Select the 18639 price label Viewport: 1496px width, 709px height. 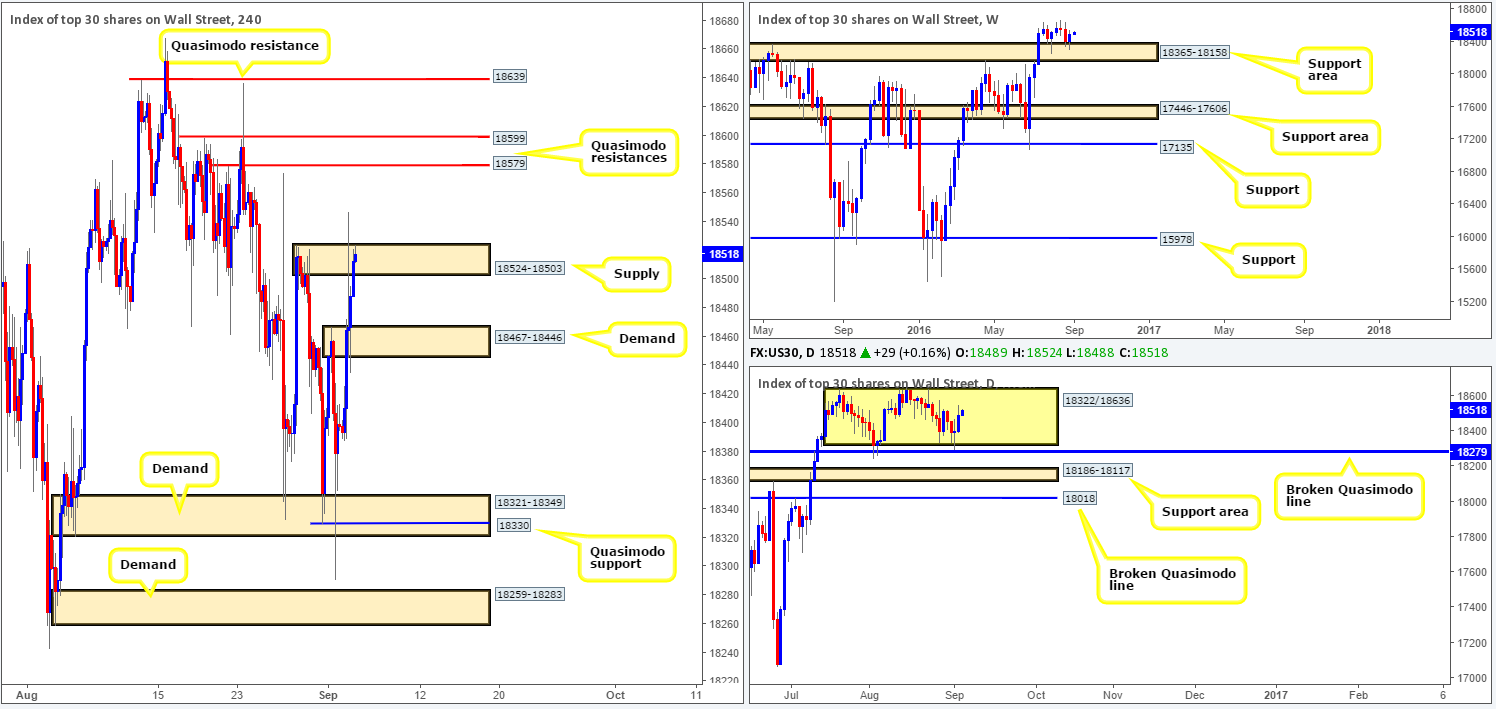510,77
